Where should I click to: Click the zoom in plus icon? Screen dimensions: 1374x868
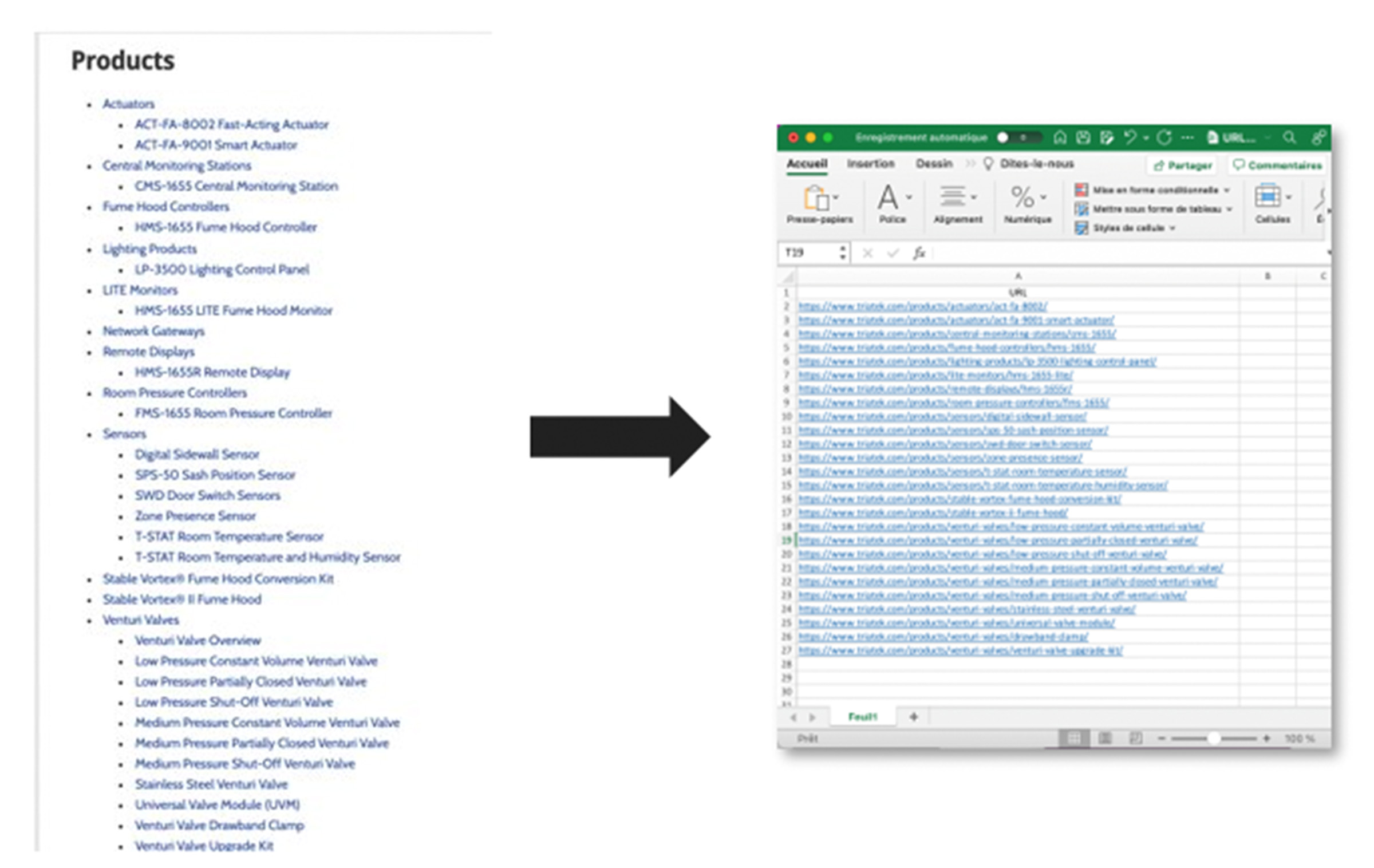(x=1266, y=739)
